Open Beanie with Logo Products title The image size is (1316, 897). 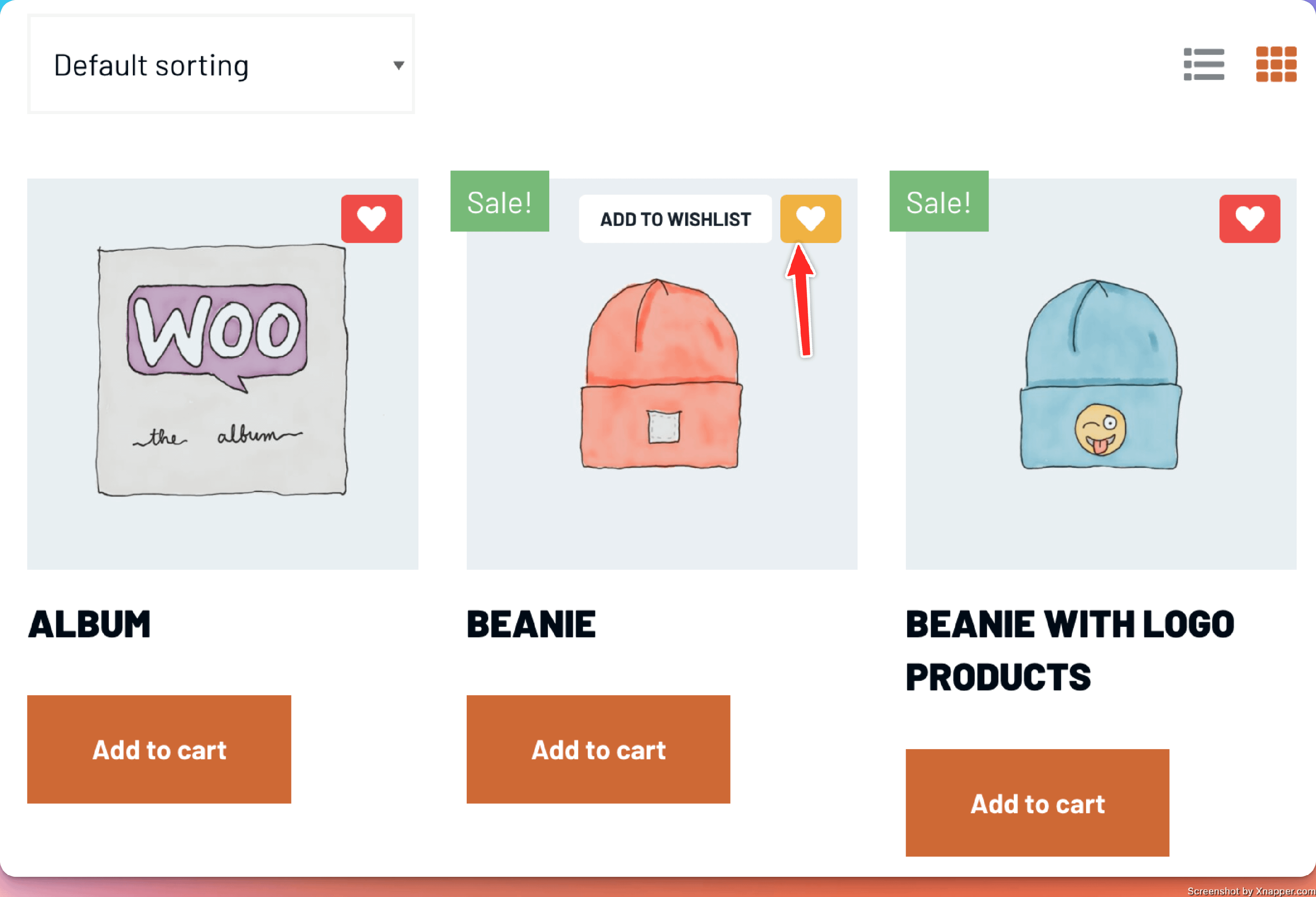[x=1069, y=650]
